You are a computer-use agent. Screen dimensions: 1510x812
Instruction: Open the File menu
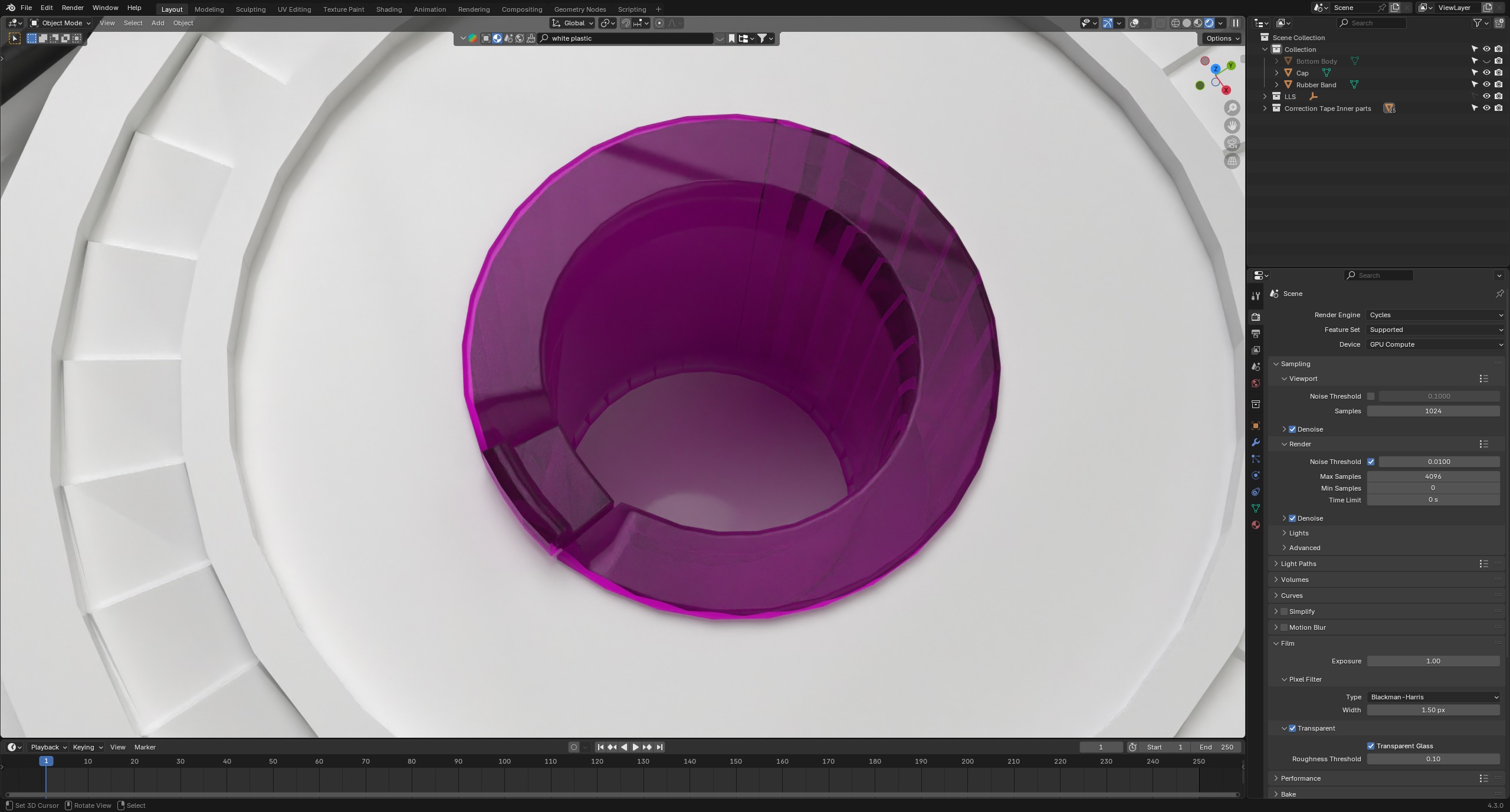(26, 8)
